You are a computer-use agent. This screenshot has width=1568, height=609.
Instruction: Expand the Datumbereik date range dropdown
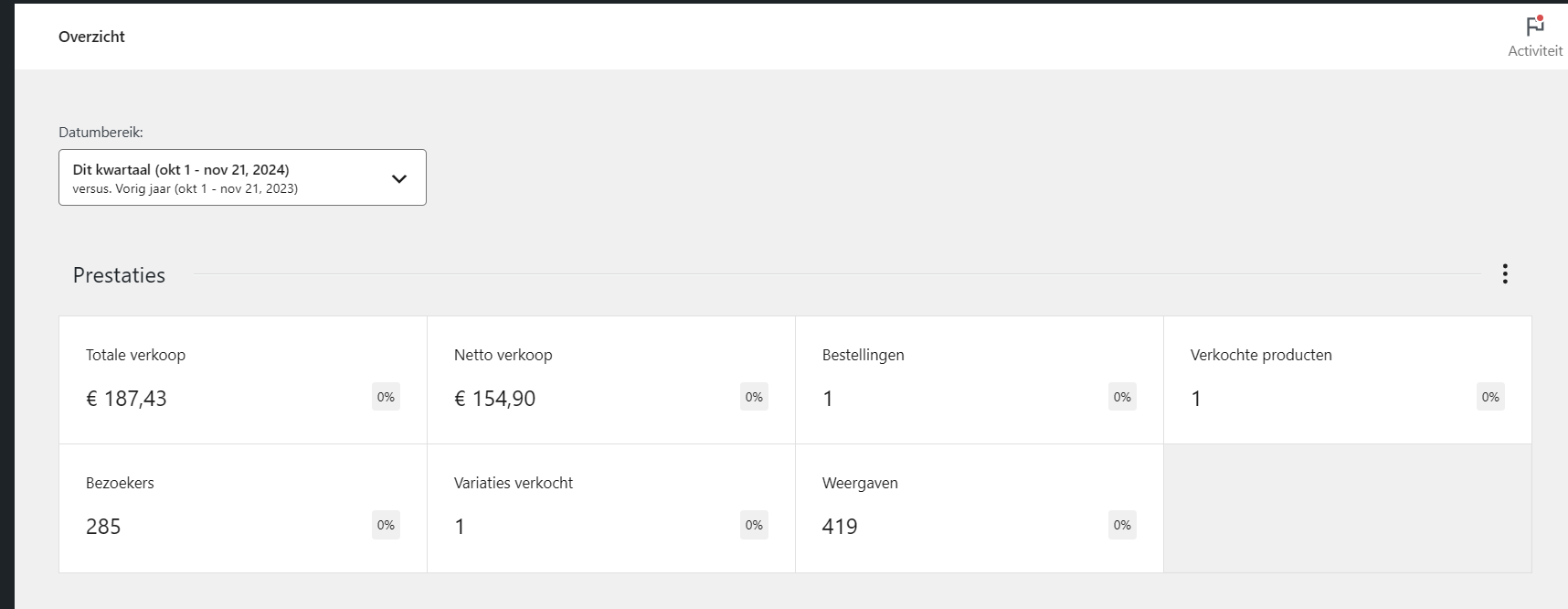[x=242, y=177]
